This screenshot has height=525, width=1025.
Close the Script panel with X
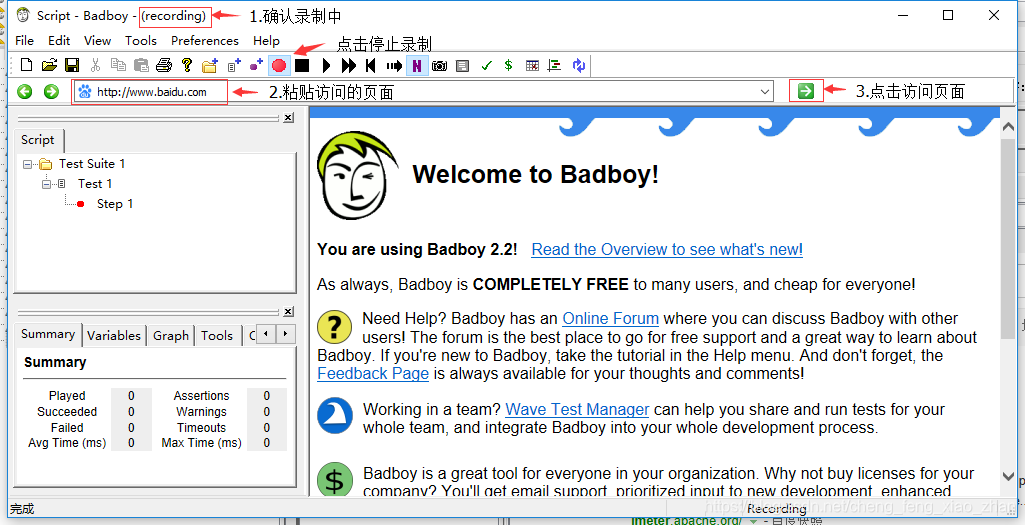(x=288, y=118)
